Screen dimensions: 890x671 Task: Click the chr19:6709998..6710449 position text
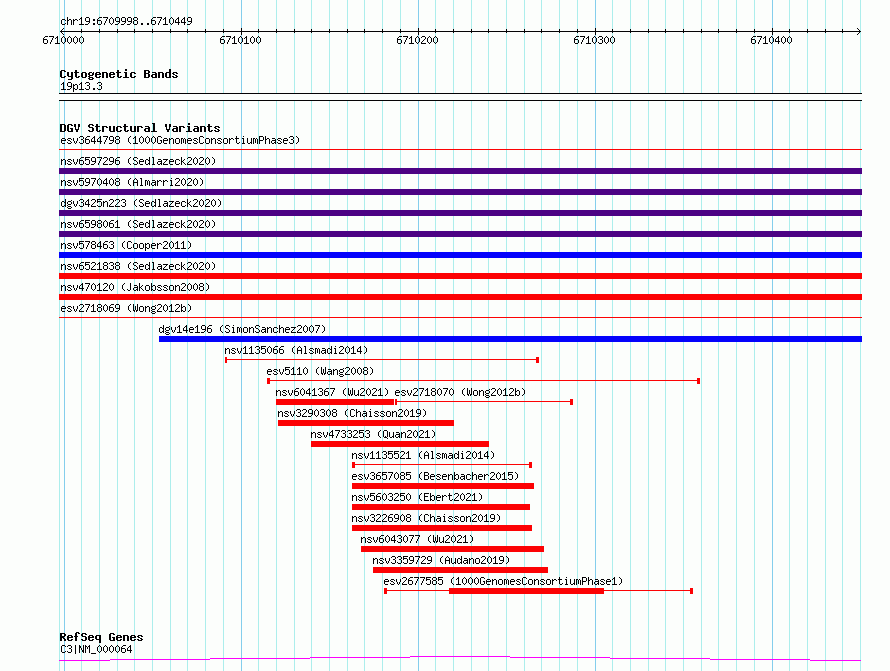point(126,22)
